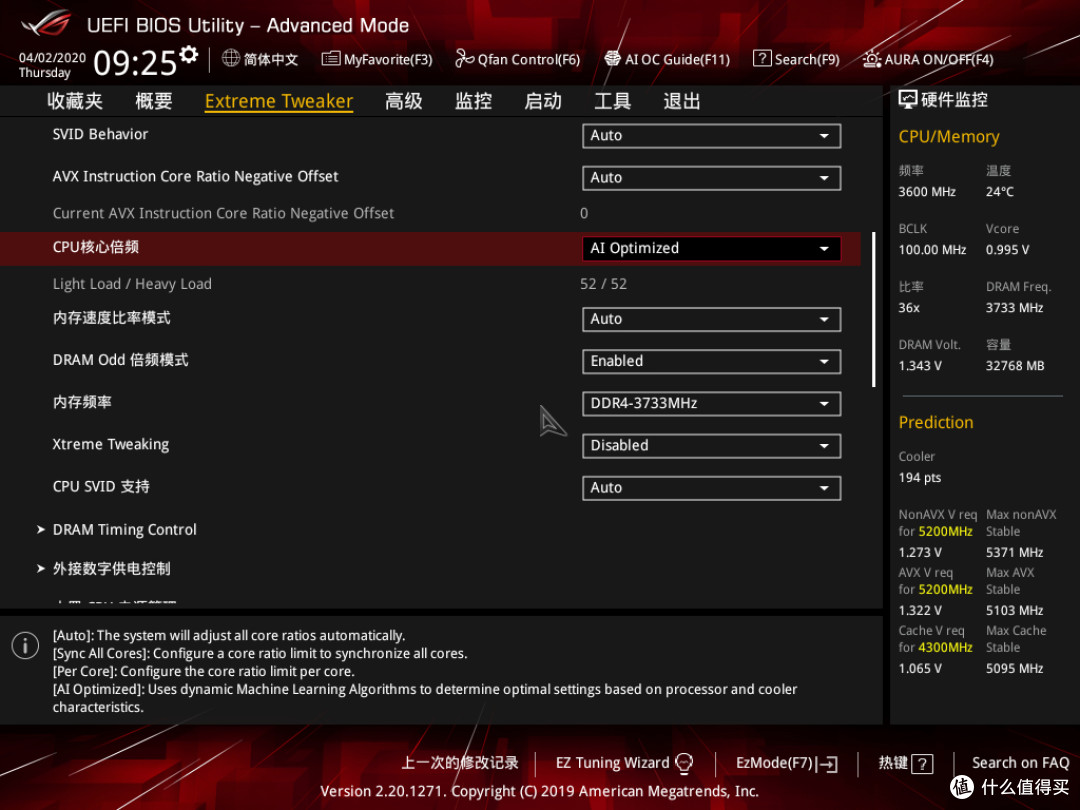Viewport: 1080px width, 810px height.
Task: Click the info icon beside help text
Action: pos(25,645)
